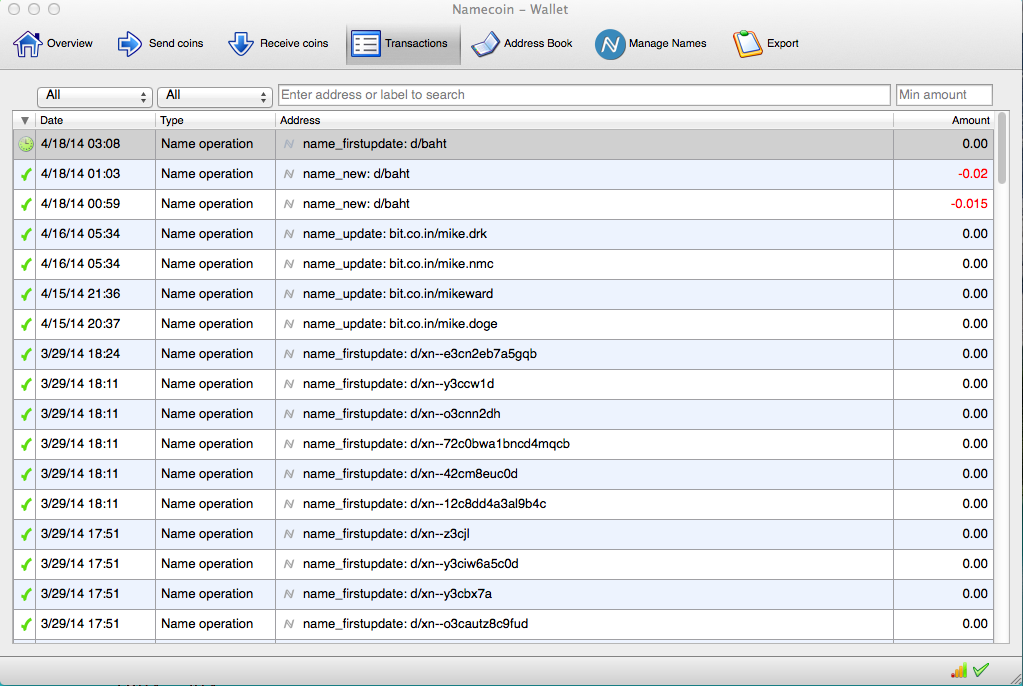
Task: Click the Namecoin icon beside name_update: bit.co.in/mike.nmc
Action: (x=289, y=264)
